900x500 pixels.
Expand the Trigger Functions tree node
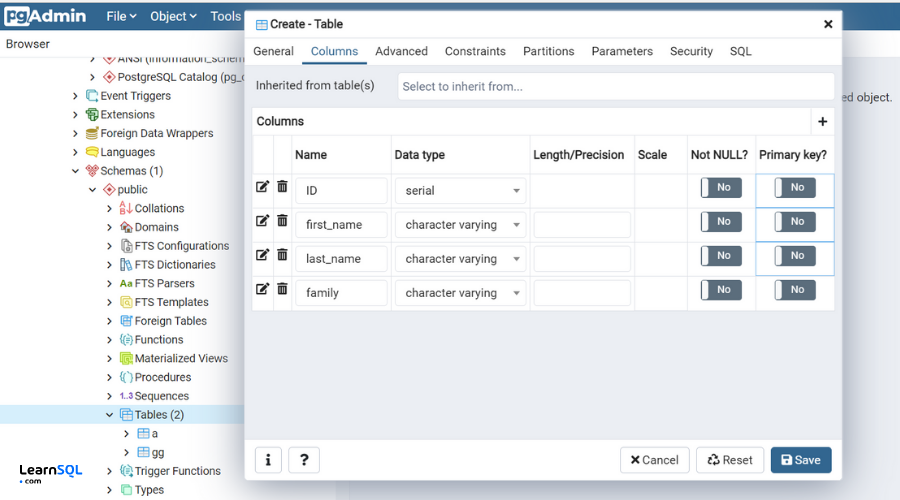(109, 471)
